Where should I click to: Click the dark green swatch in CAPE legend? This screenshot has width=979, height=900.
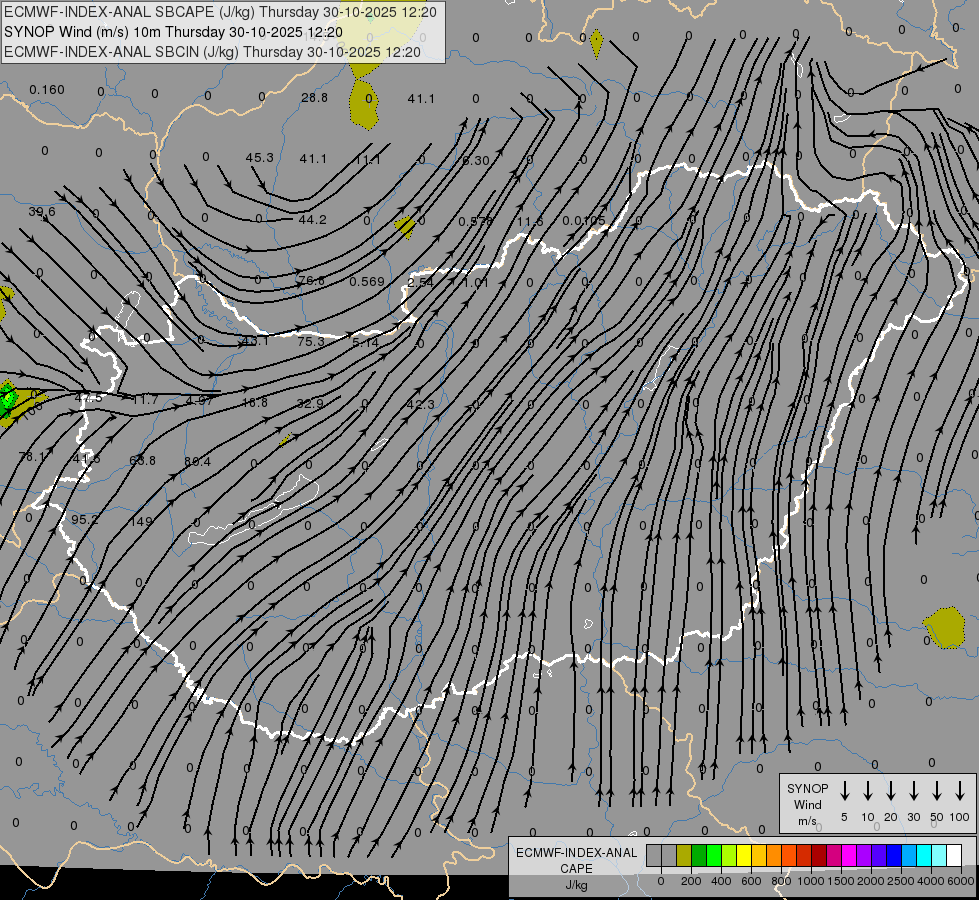pyautogui.click(x=699, y=856)
